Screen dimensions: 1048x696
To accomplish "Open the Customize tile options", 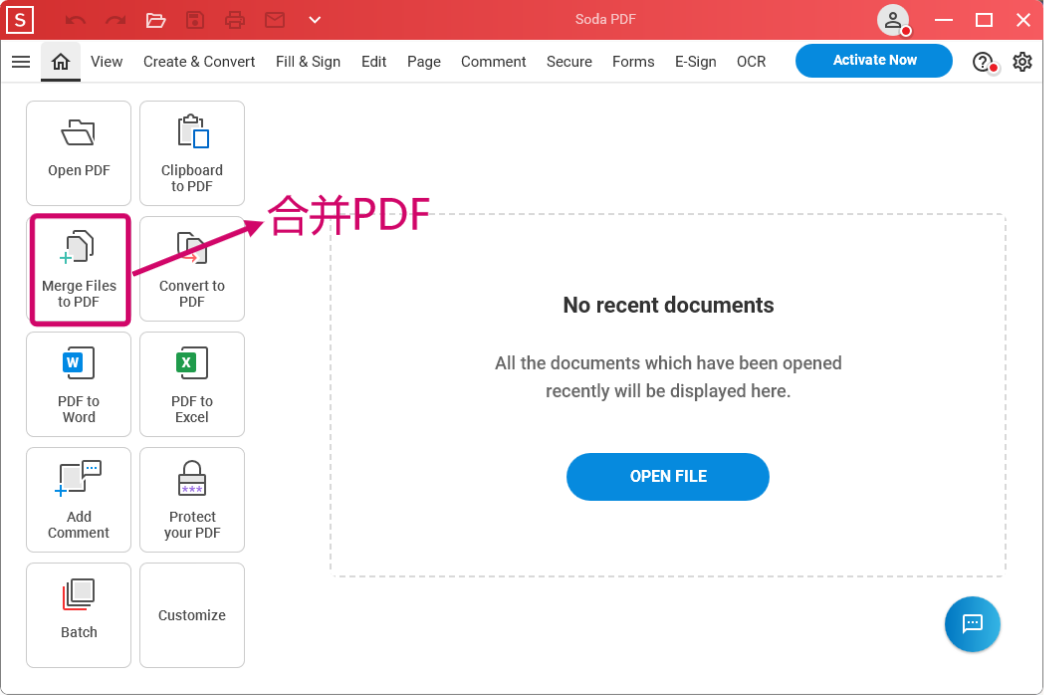I will pyautogui.click(x=192, y=615).
